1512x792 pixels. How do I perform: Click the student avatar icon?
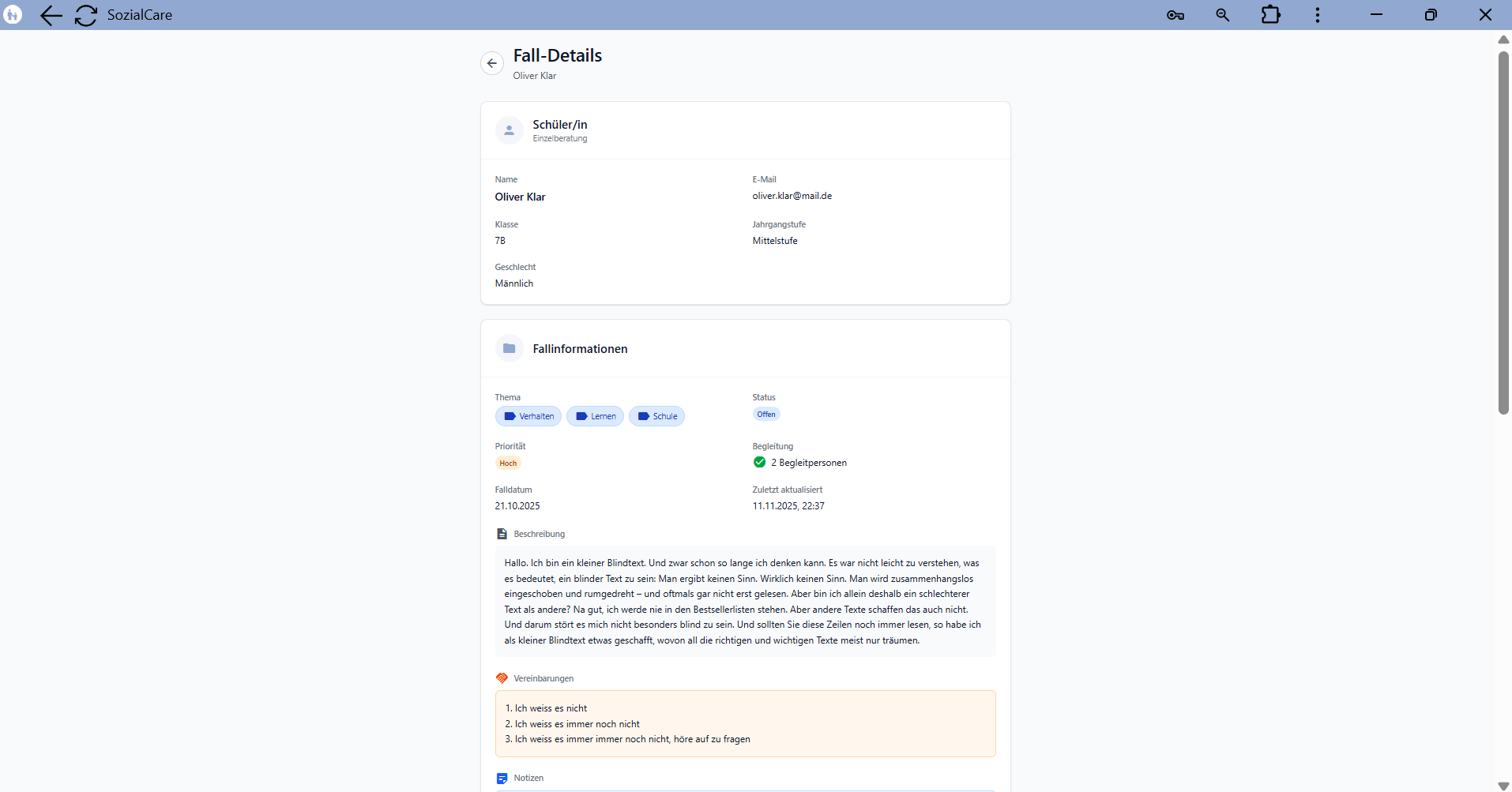click(510, 130)
